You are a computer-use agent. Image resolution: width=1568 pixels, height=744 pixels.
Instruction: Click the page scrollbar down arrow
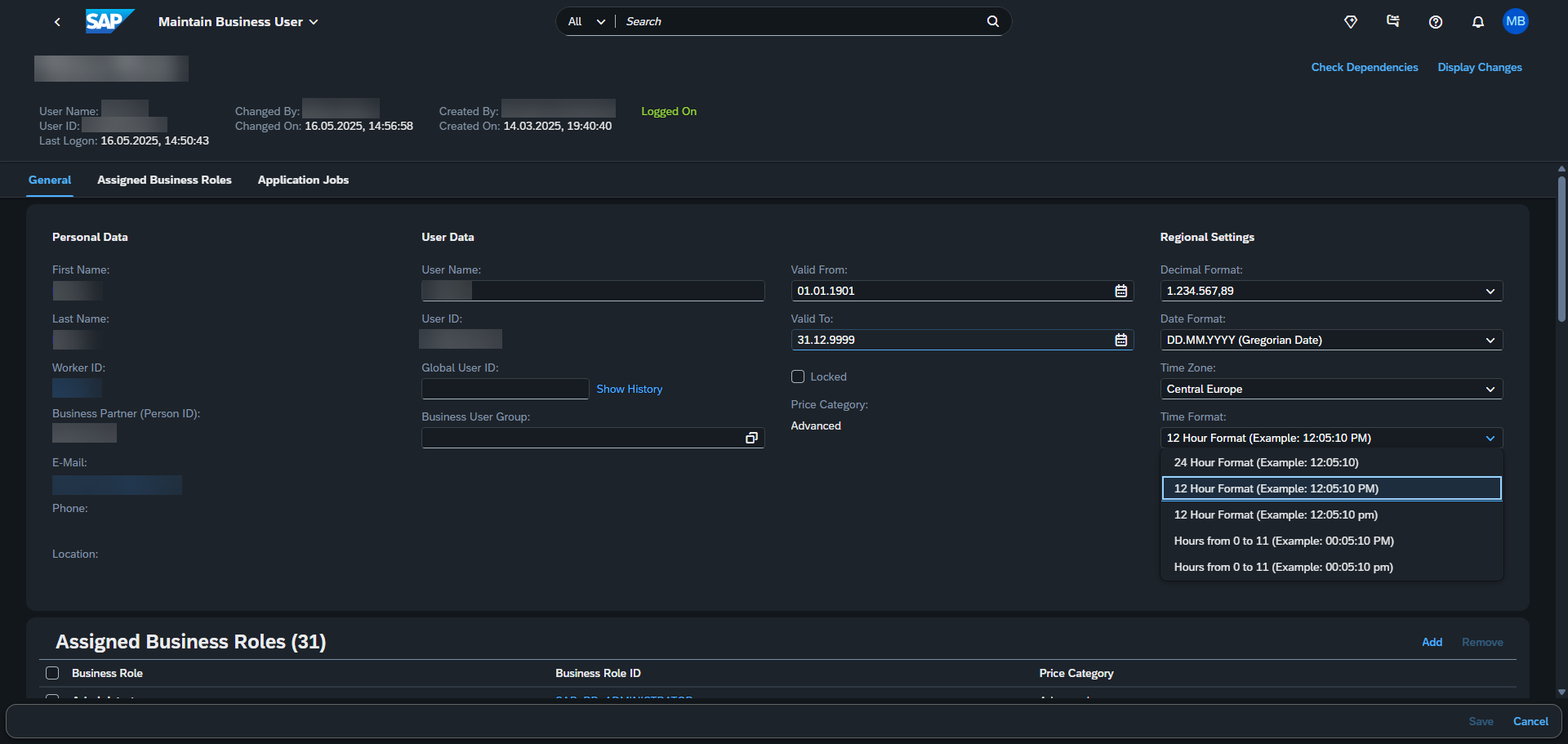coord(1561,692)
